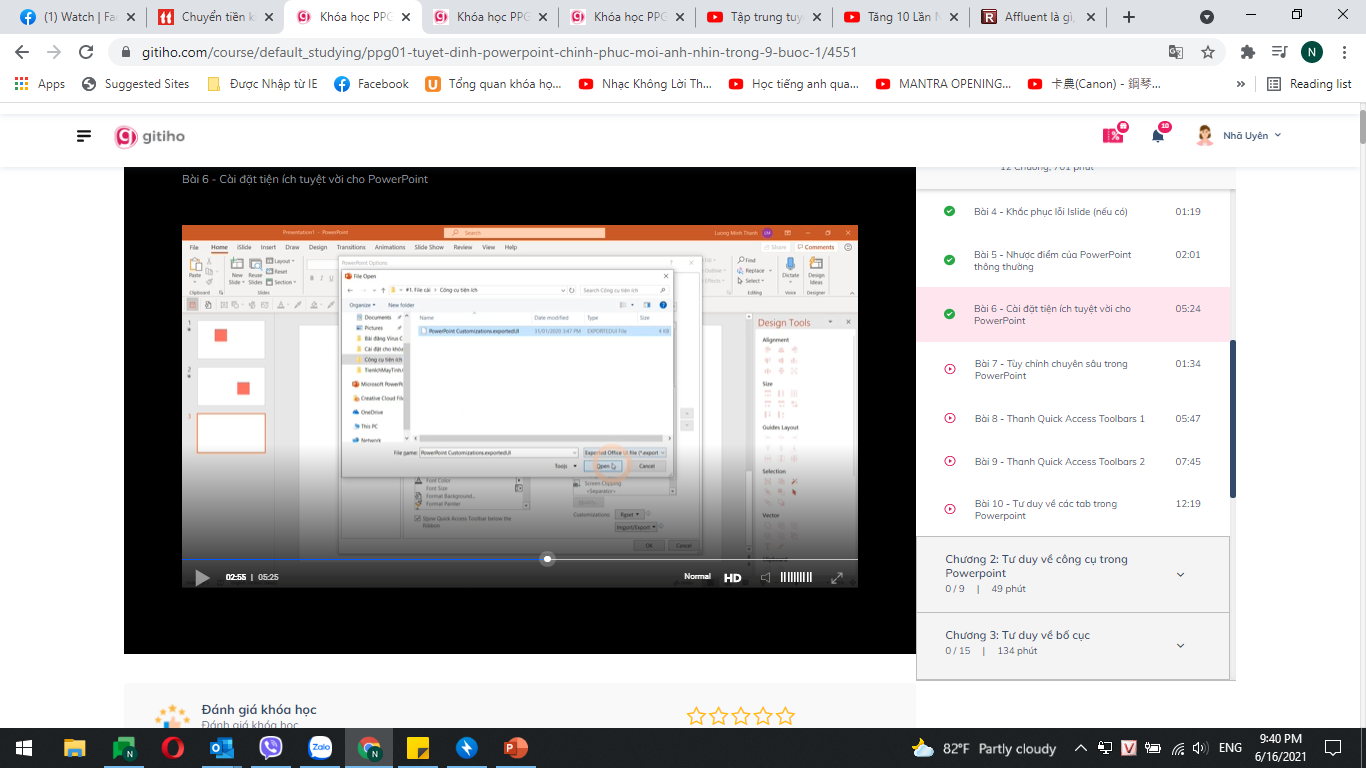Screen dimensions: 1366x768
Task: Open Opera from the taskbar
Action: (x=173, y=748)
